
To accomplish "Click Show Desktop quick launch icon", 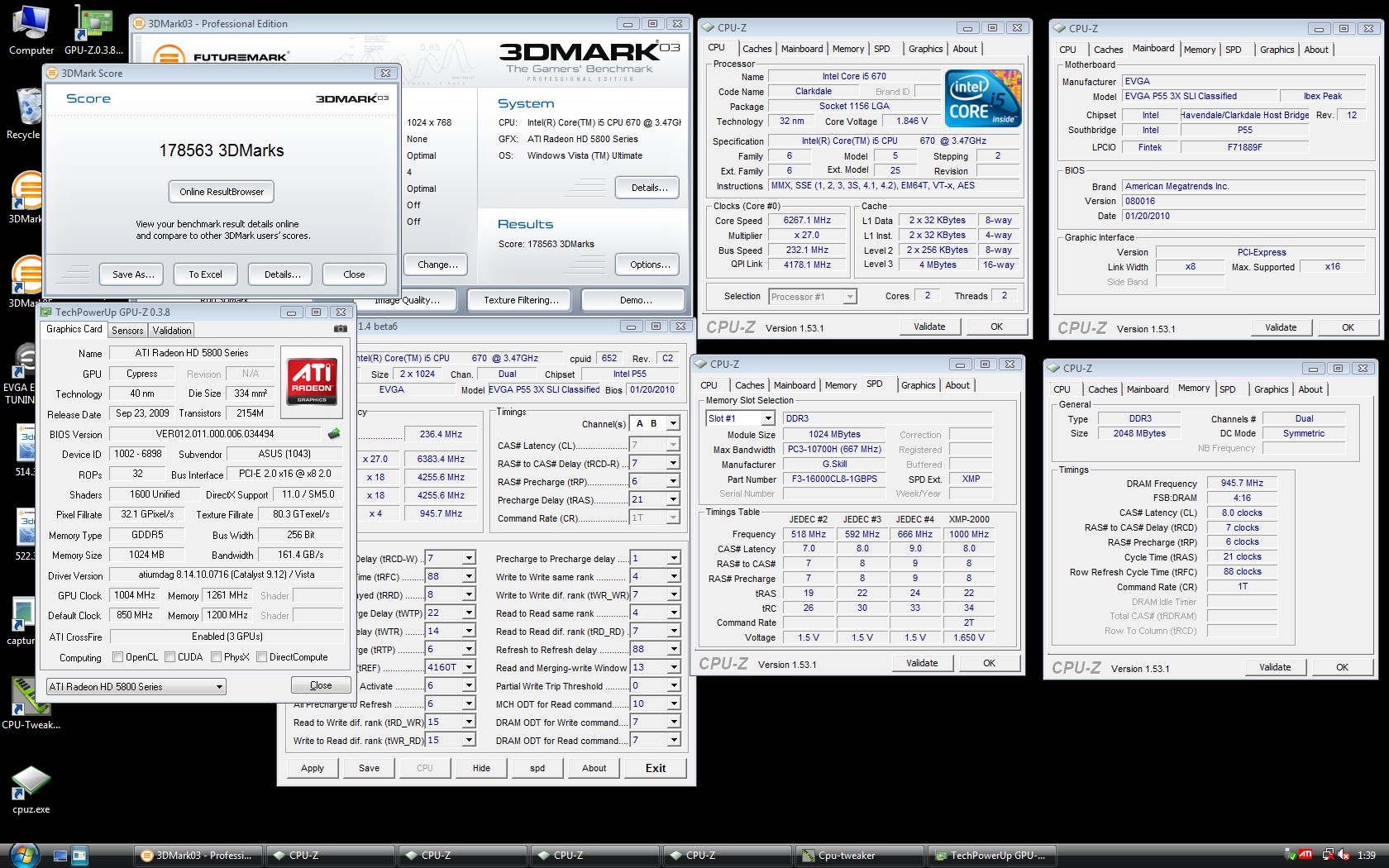I will click(x=60, y=856).
